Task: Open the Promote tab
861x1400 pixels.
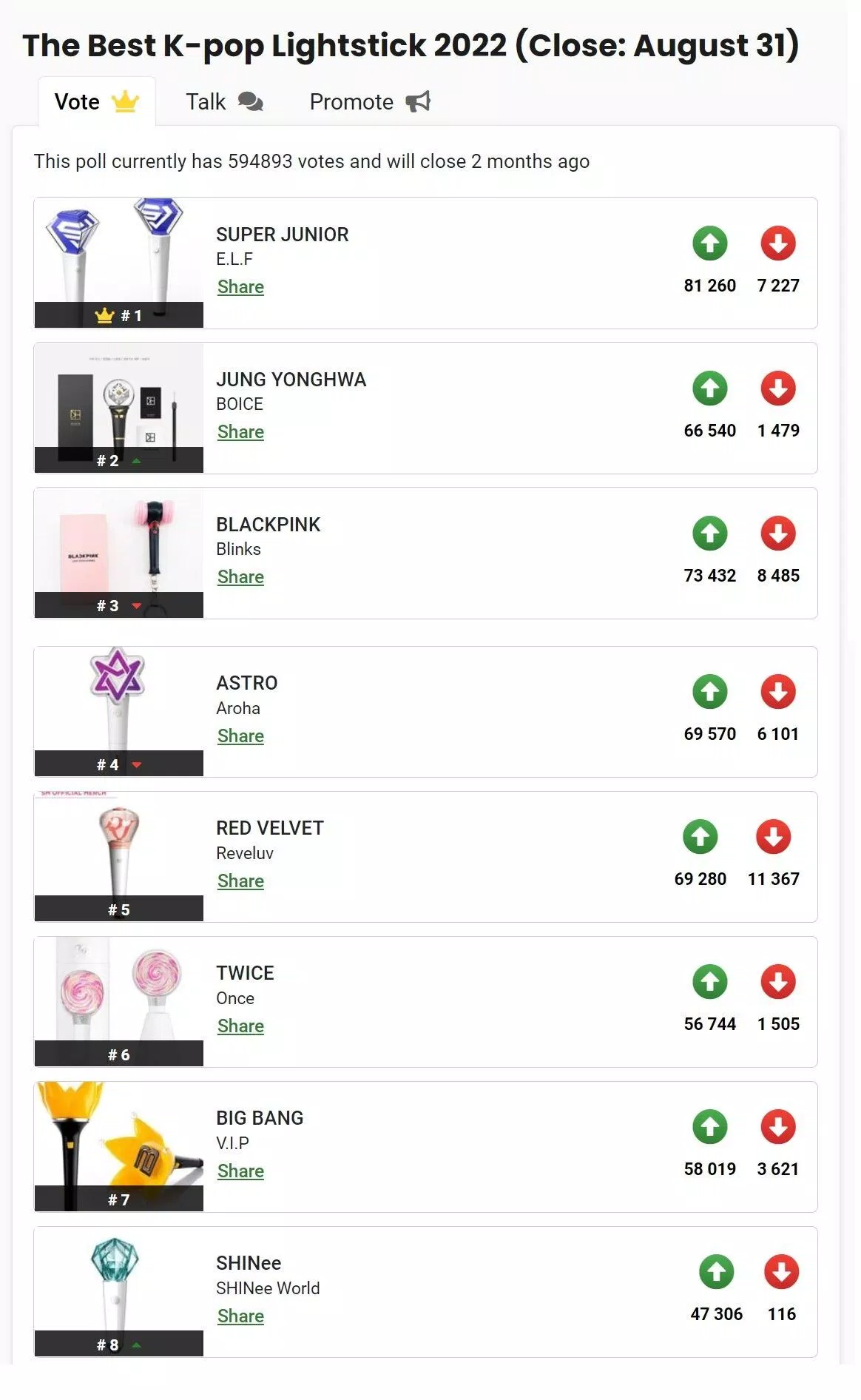Action: pos(351,101)
